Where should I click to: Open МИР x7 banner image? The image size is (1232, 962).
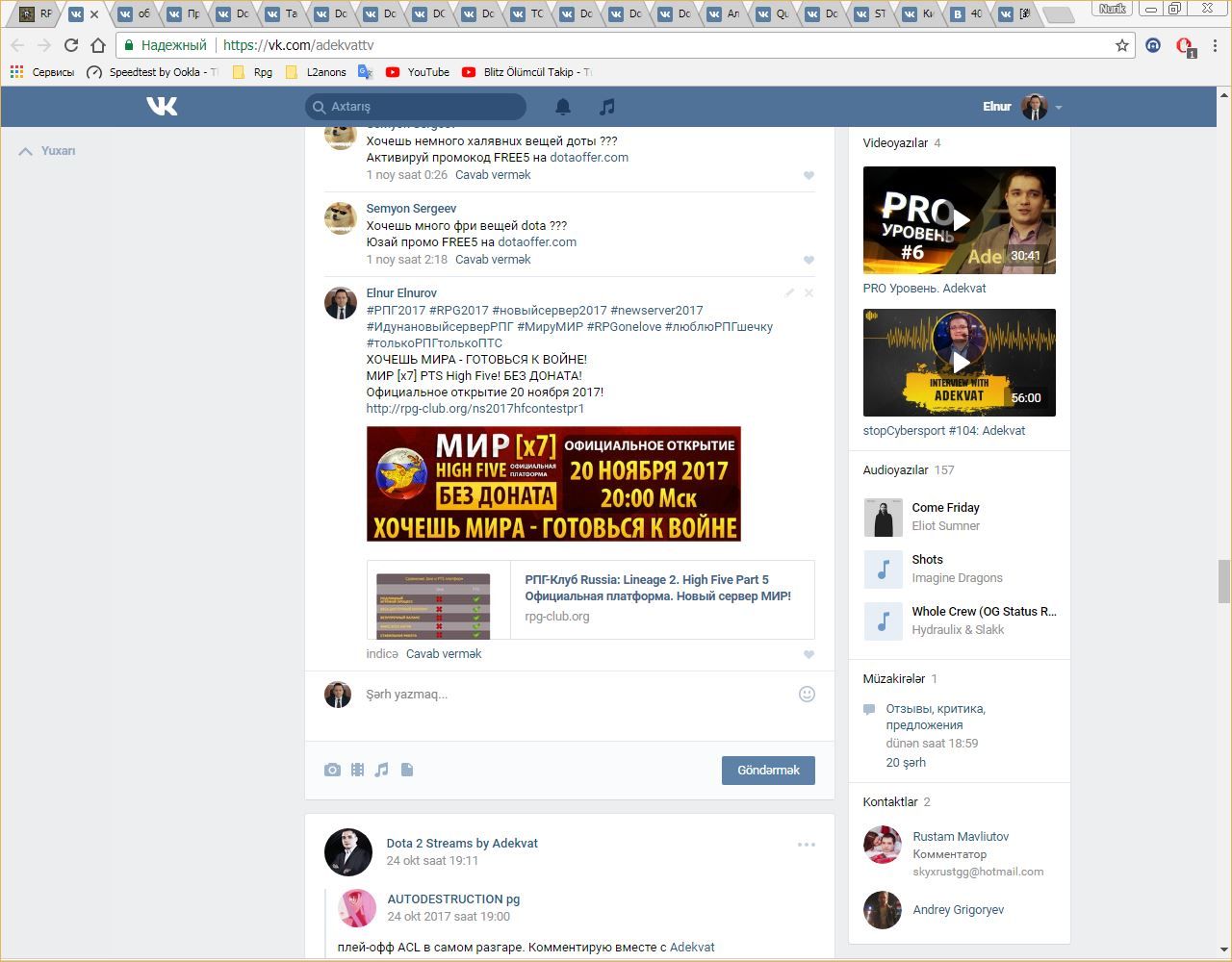553,484
